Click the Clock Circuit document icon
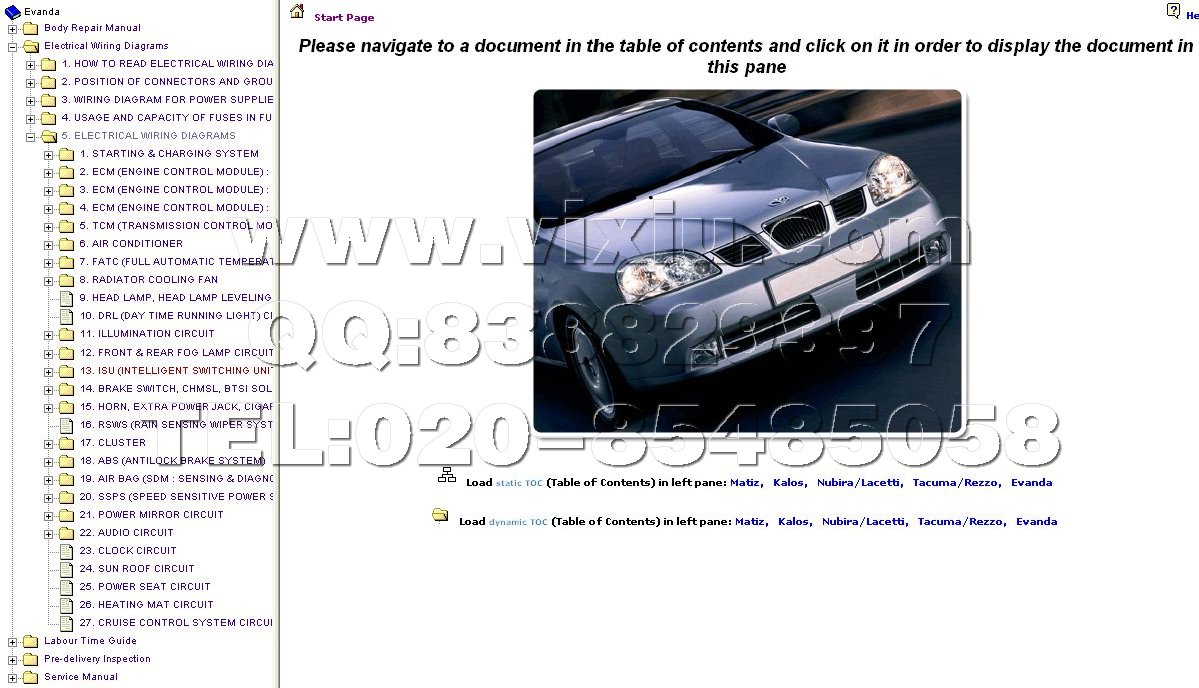Image resolution: width=1199 pixels, height=688 pixels. (66, 551)
